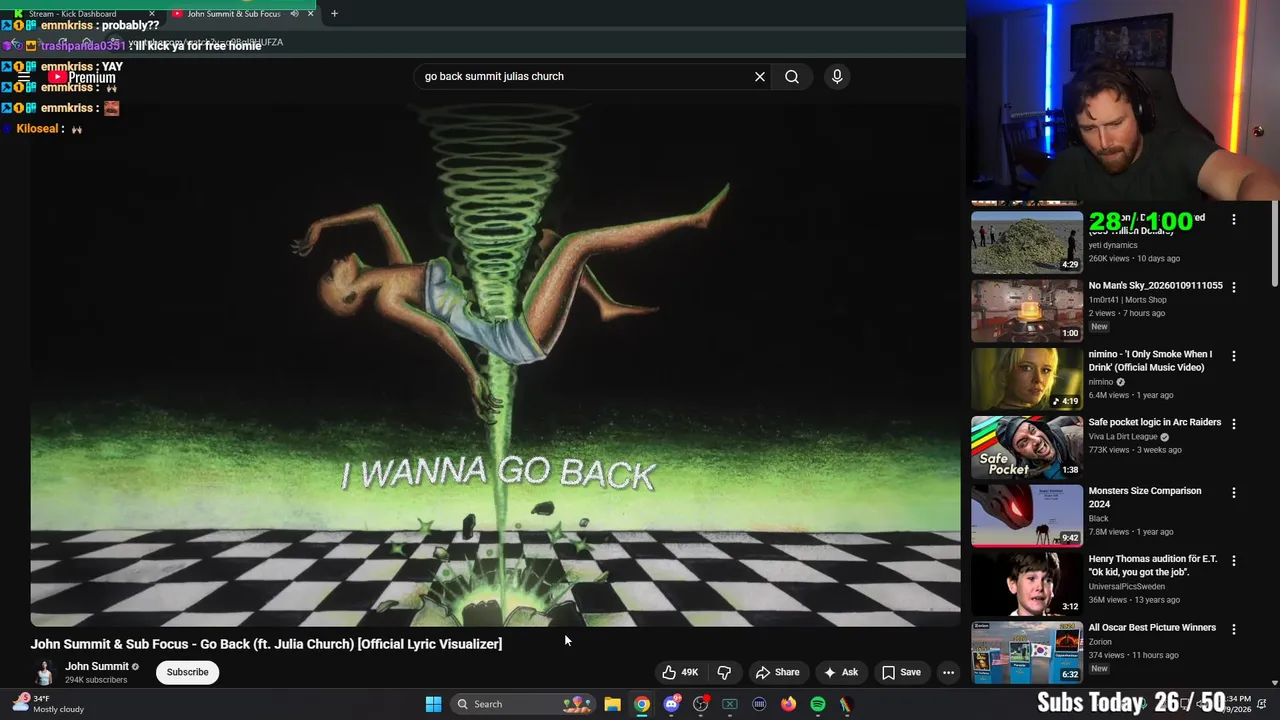Open Google Chrome from the taskbar
The image size is (1280, 720).
click(642, 704)
